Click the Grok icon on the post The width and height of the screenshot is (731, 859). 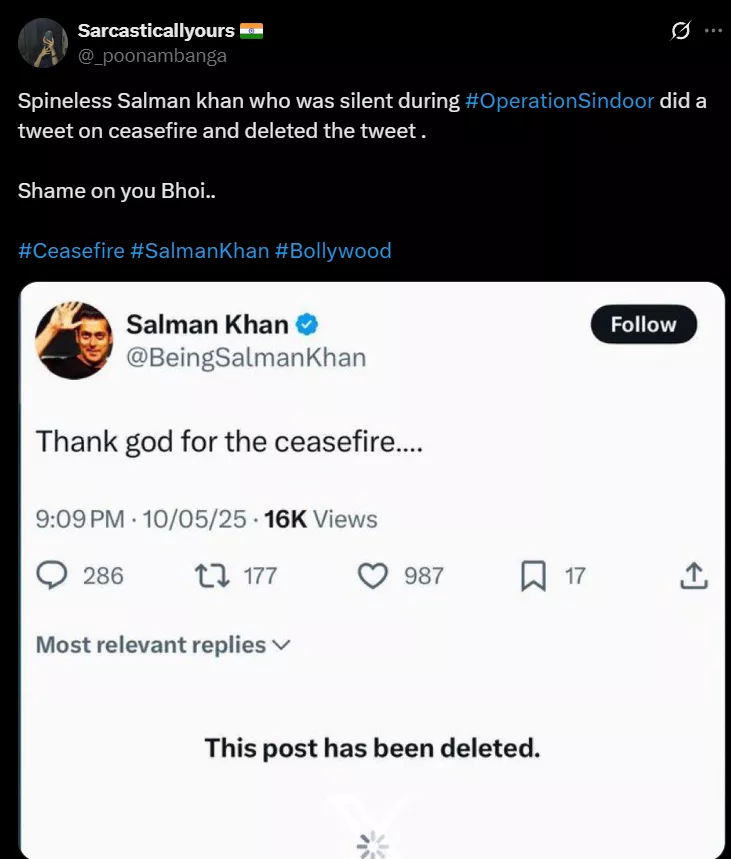point(680,31)
